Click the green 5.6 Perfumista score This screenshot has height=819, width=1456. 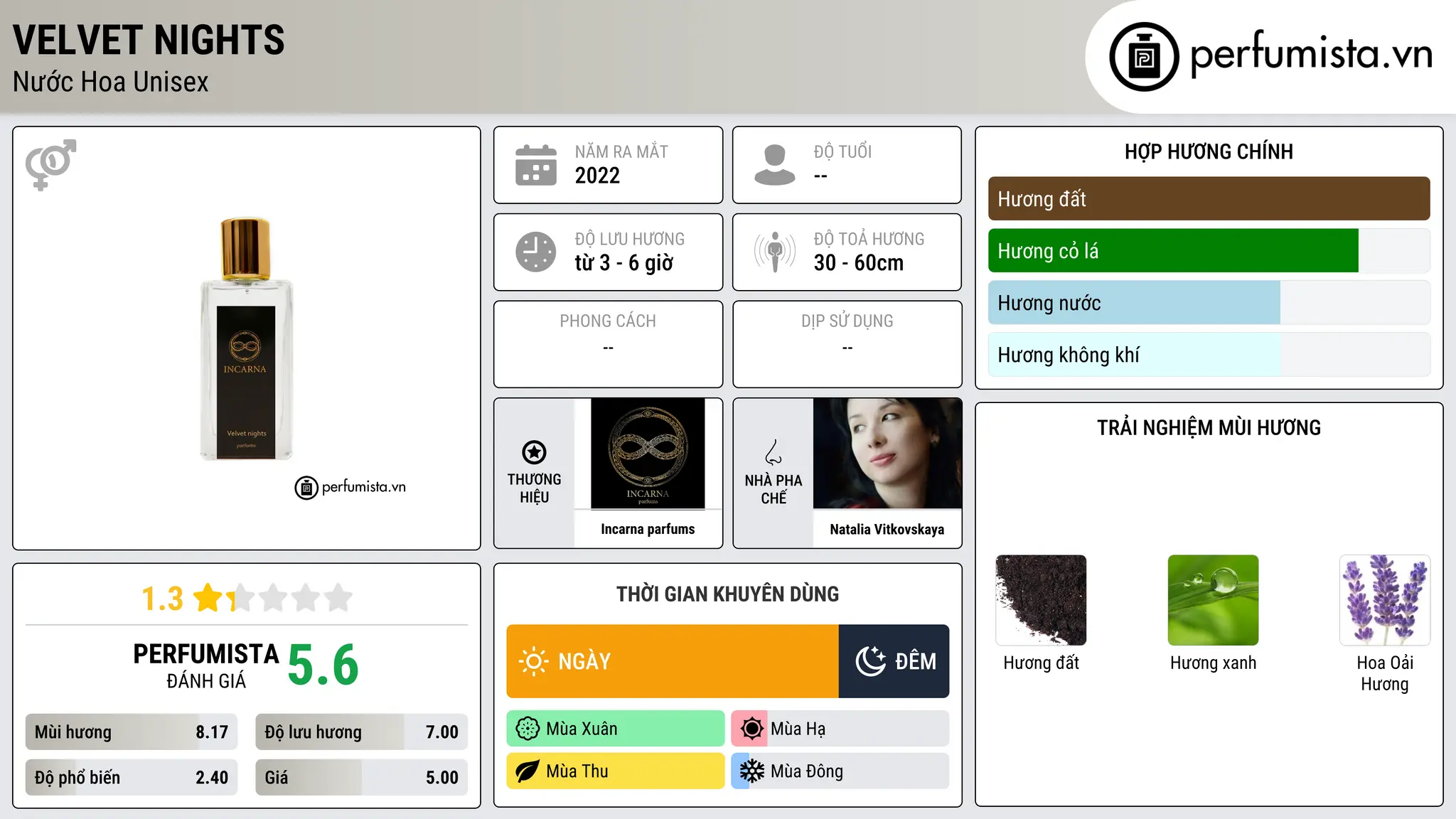323,665
